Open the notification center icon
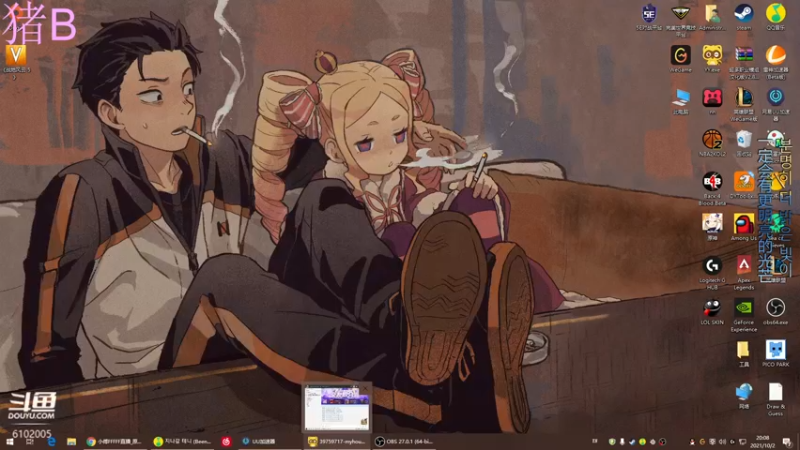Screen dimensions: 800x450 [x=787, y=442]
